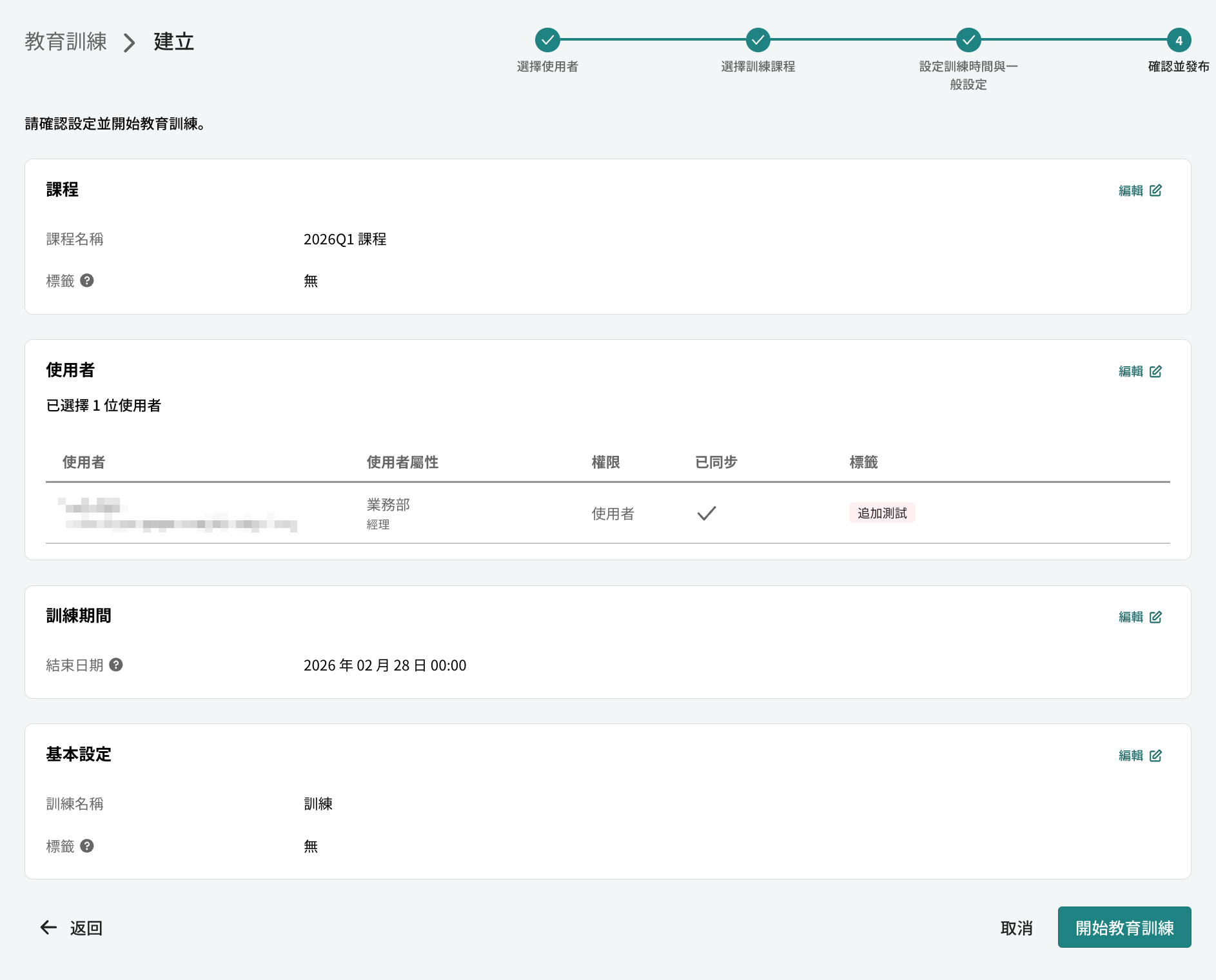Click 課程名稱 field label
This screenshot has width=1216, height=980.
(75, 239)
